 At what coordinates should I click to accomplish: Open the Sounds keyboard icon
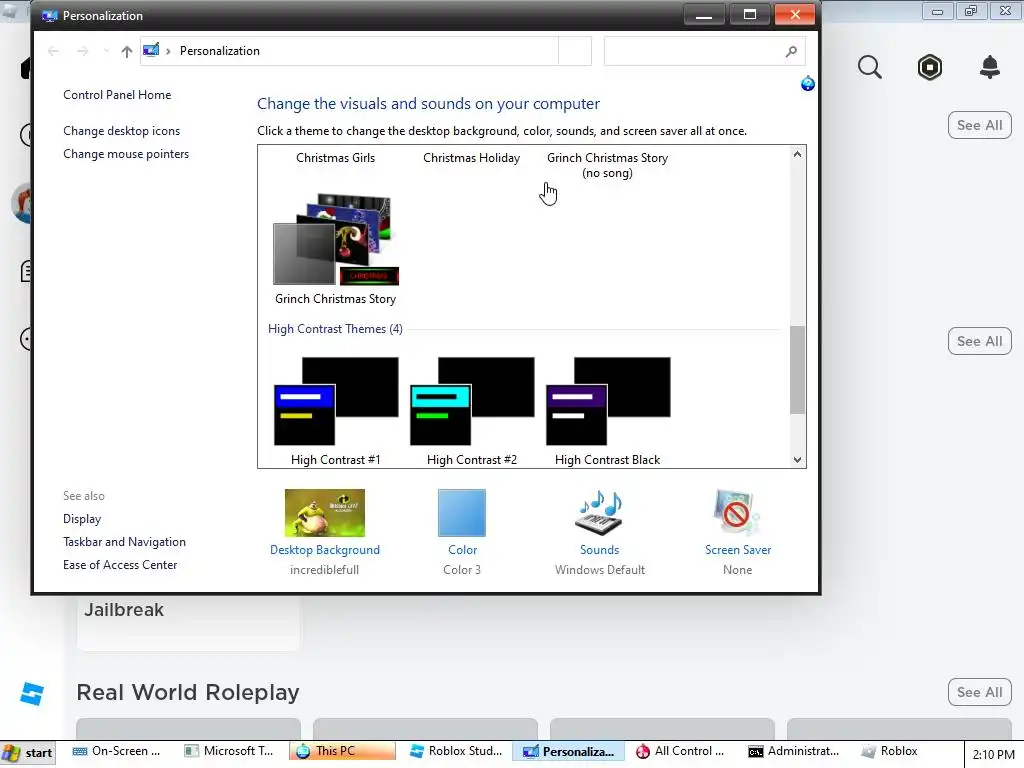[x=599, y=513]
